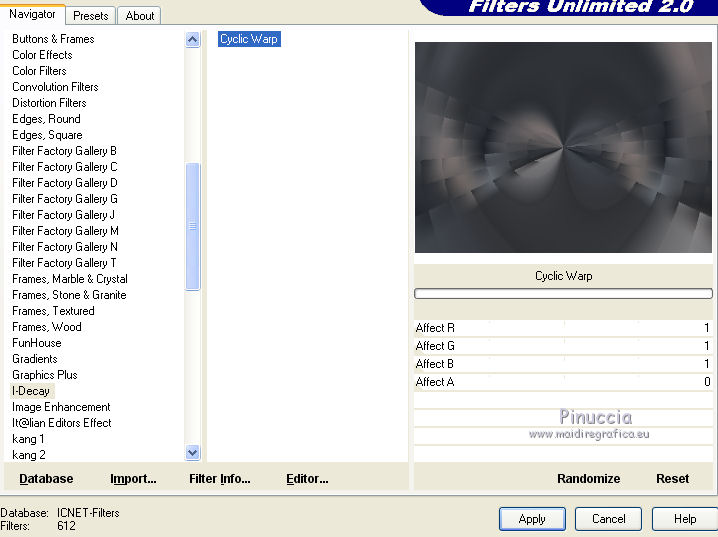Select I-Decay category

[31, 391]
